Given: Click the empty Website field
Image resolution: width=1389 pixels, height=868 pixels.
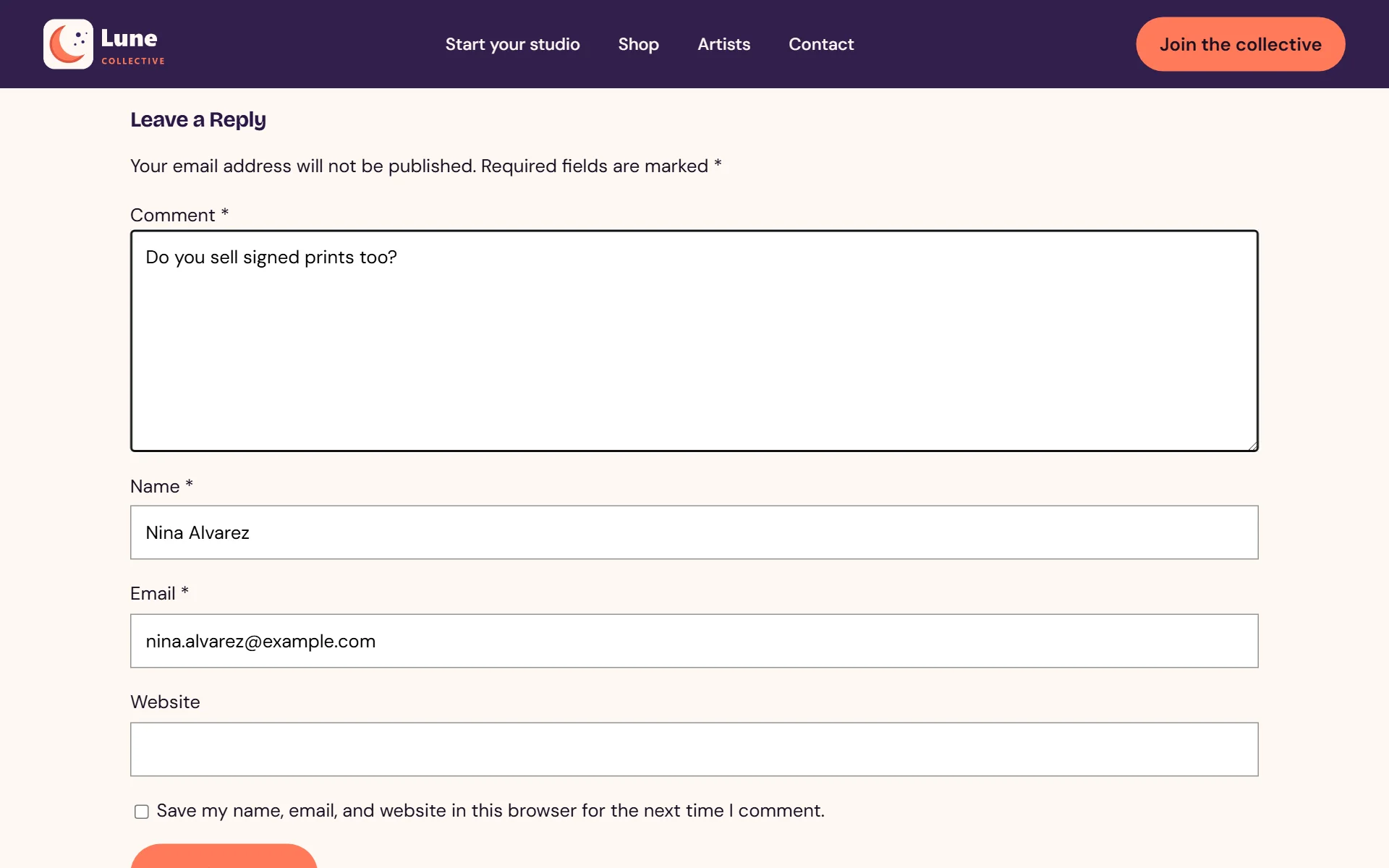Looking at the screenshot, I should click(694, 749).
